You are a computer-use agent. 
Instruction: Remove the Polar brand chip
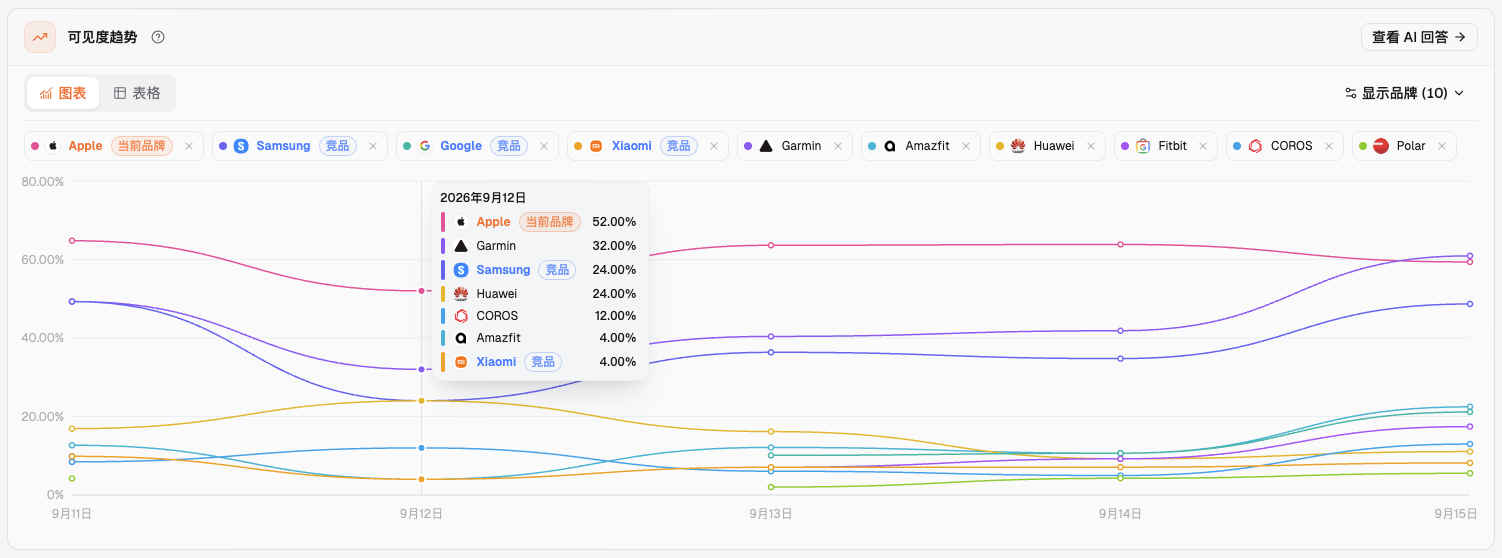[1442, 146]
